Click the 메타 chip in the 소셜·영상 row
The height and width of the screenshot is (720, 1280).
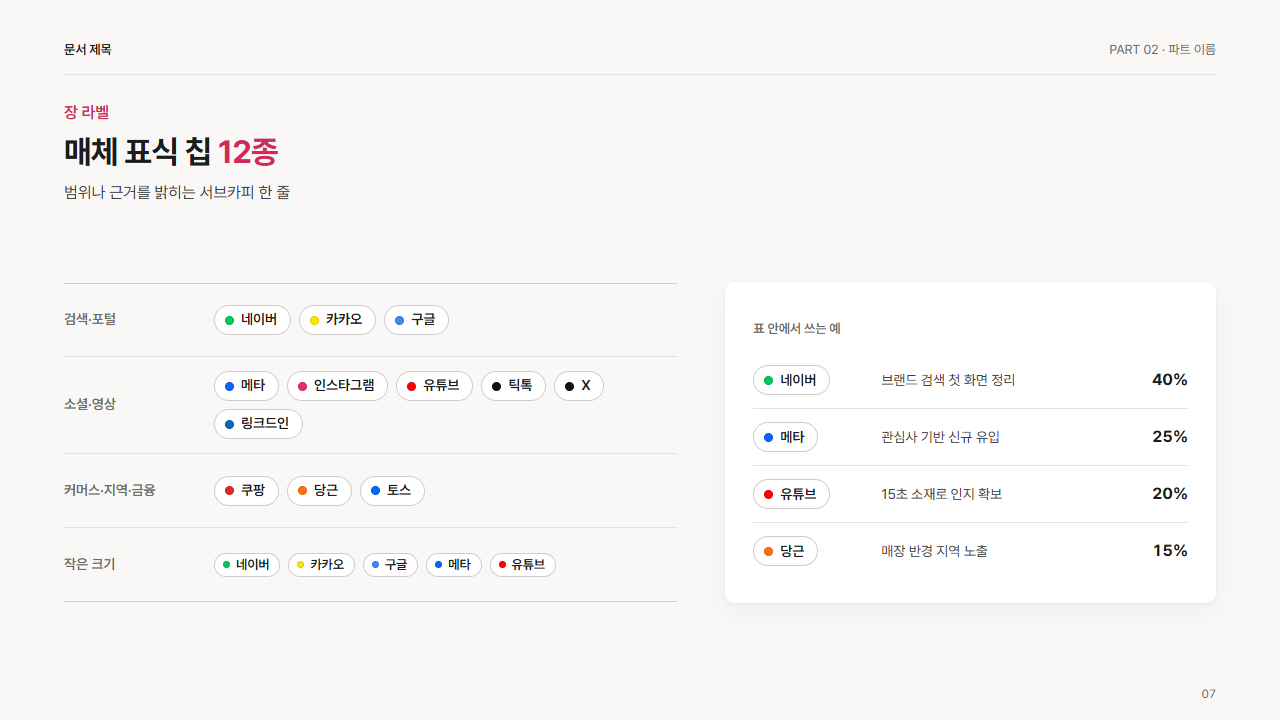click(246, 386)
